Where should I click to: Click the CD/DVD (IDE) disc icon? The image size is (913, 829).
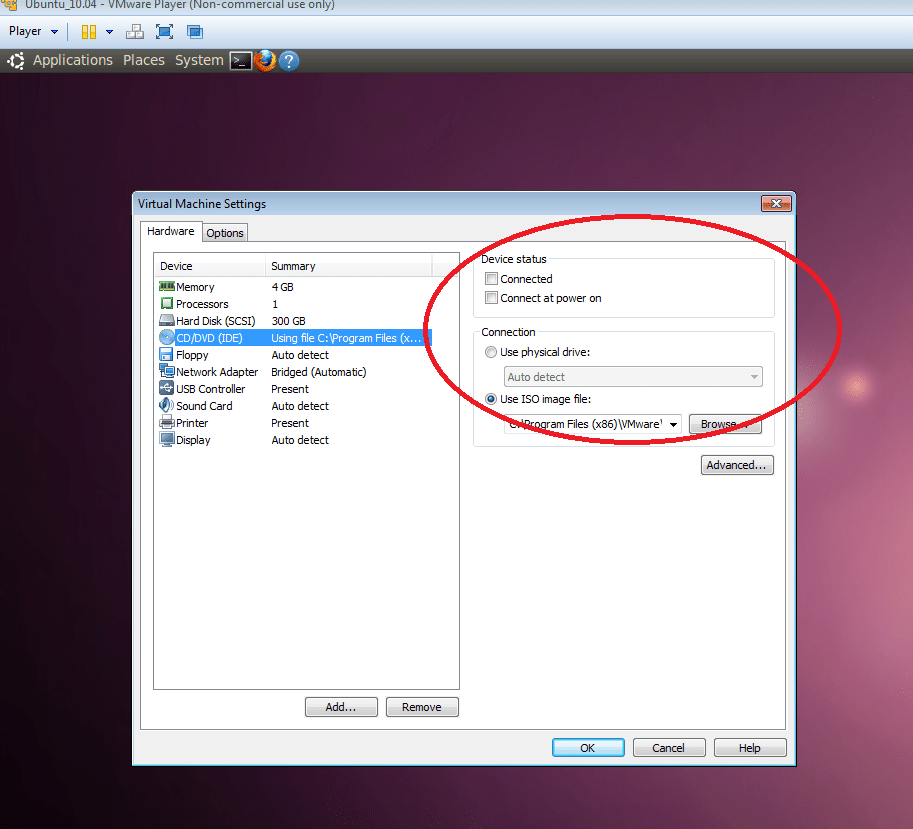(x=167, y=338)
